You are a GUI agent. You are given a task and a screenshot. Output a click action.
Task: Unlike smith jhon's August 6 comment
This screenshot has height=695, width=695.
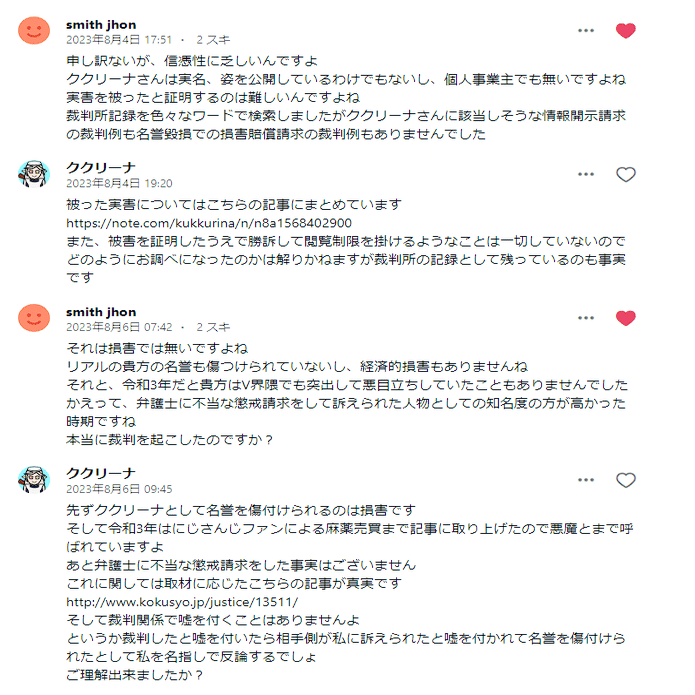coord(626,319)
